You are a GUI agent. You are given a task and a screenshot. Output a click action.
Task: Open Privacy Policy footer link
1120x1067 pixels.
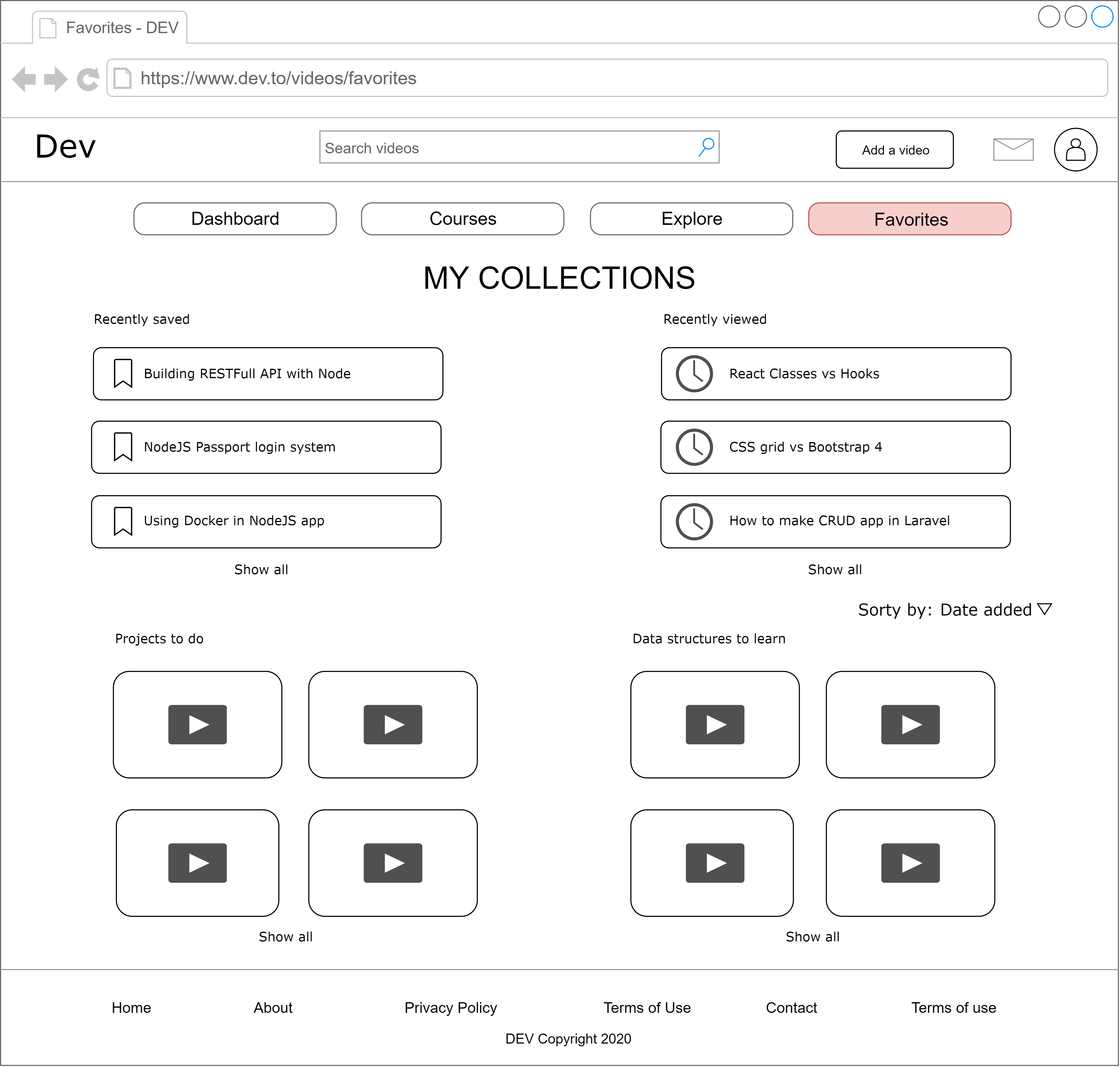coord(451,1008)
